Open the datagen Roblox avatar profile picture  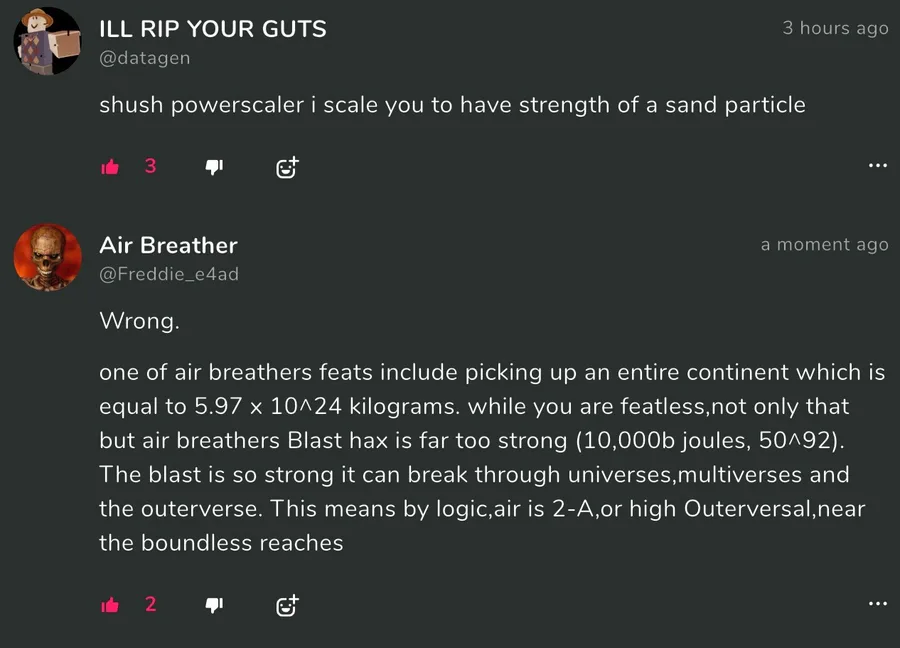[48, 41]
